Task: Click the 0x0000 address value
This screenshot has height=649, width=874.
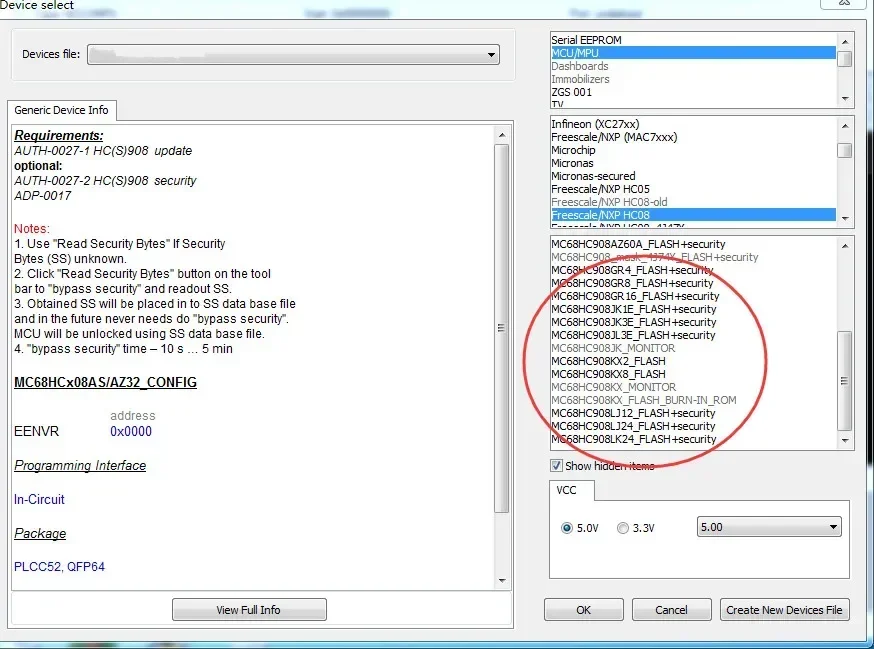Action: (x=131, y=431)
